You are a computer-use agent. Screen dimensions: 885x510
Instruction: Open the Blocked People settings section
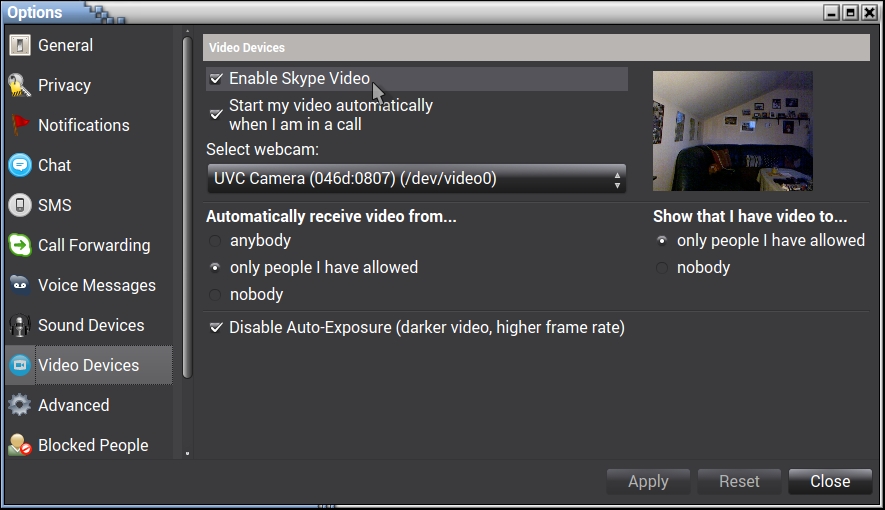[92, 446]
